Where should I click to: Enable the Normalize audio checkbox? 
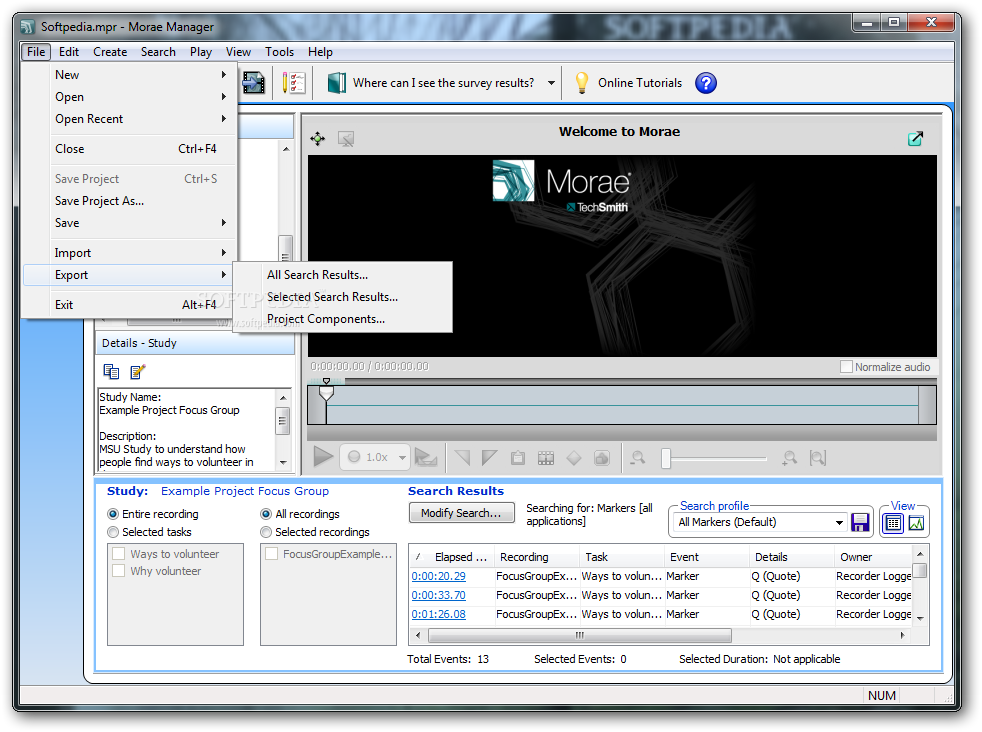coord(846,367)
